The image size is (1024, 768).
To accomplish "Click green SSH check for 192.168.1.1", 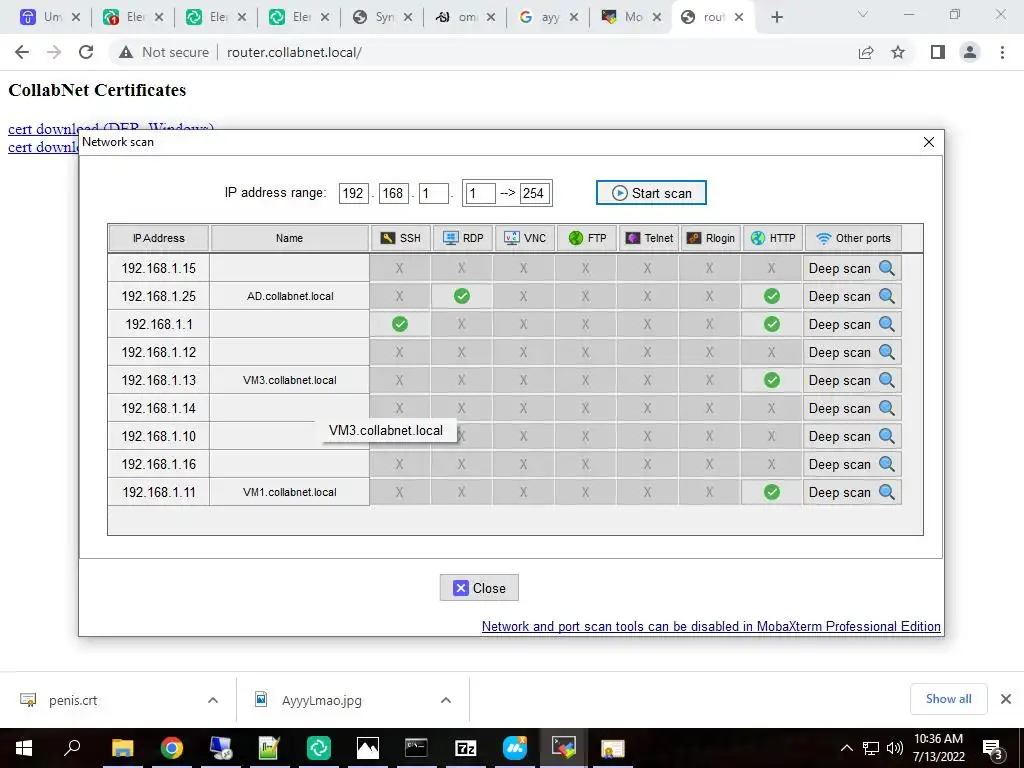I will click(400, 324).
